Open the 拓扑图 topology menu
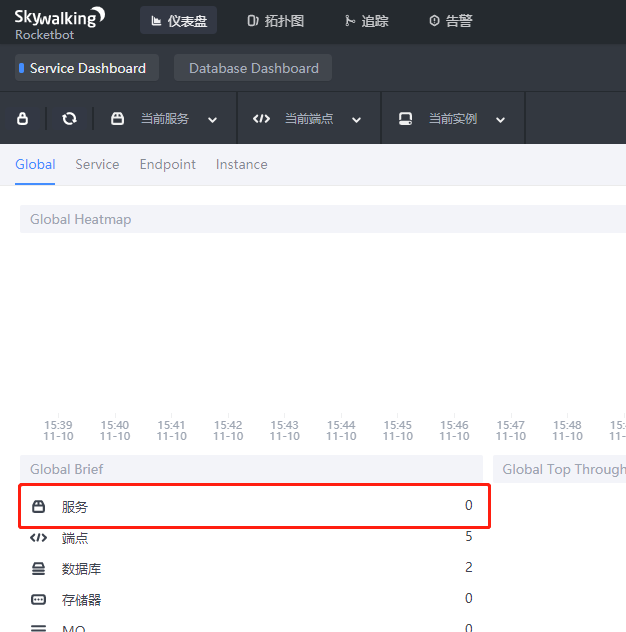 pyautogui.click(x=275, y=21)
